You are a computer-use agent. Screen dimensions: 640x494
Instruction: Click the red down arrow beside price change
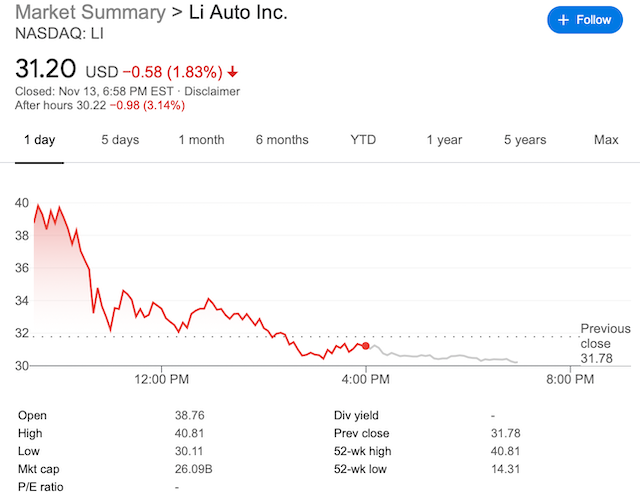233,72
